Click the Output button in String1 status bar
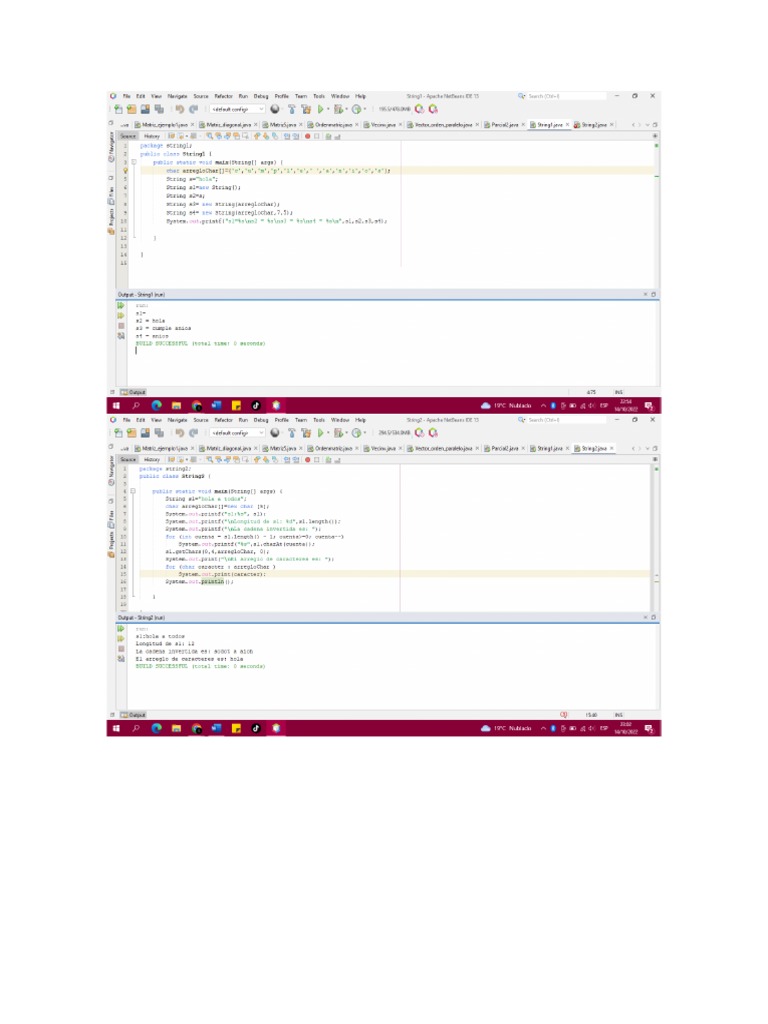Viewport: 768px width, 1024px height. (x=133, y=392)
